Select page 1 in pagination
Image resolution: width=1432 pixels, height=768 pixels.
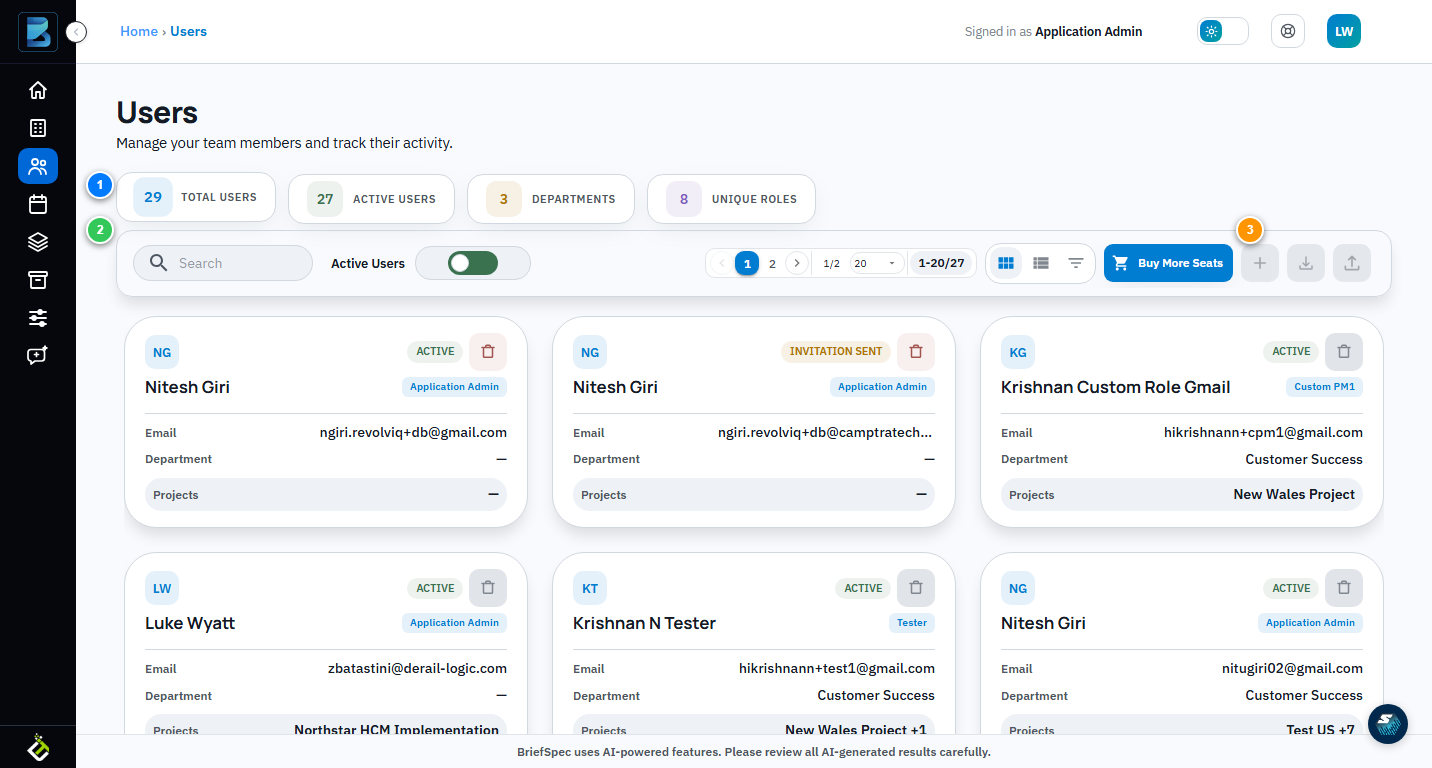[747, 263]
